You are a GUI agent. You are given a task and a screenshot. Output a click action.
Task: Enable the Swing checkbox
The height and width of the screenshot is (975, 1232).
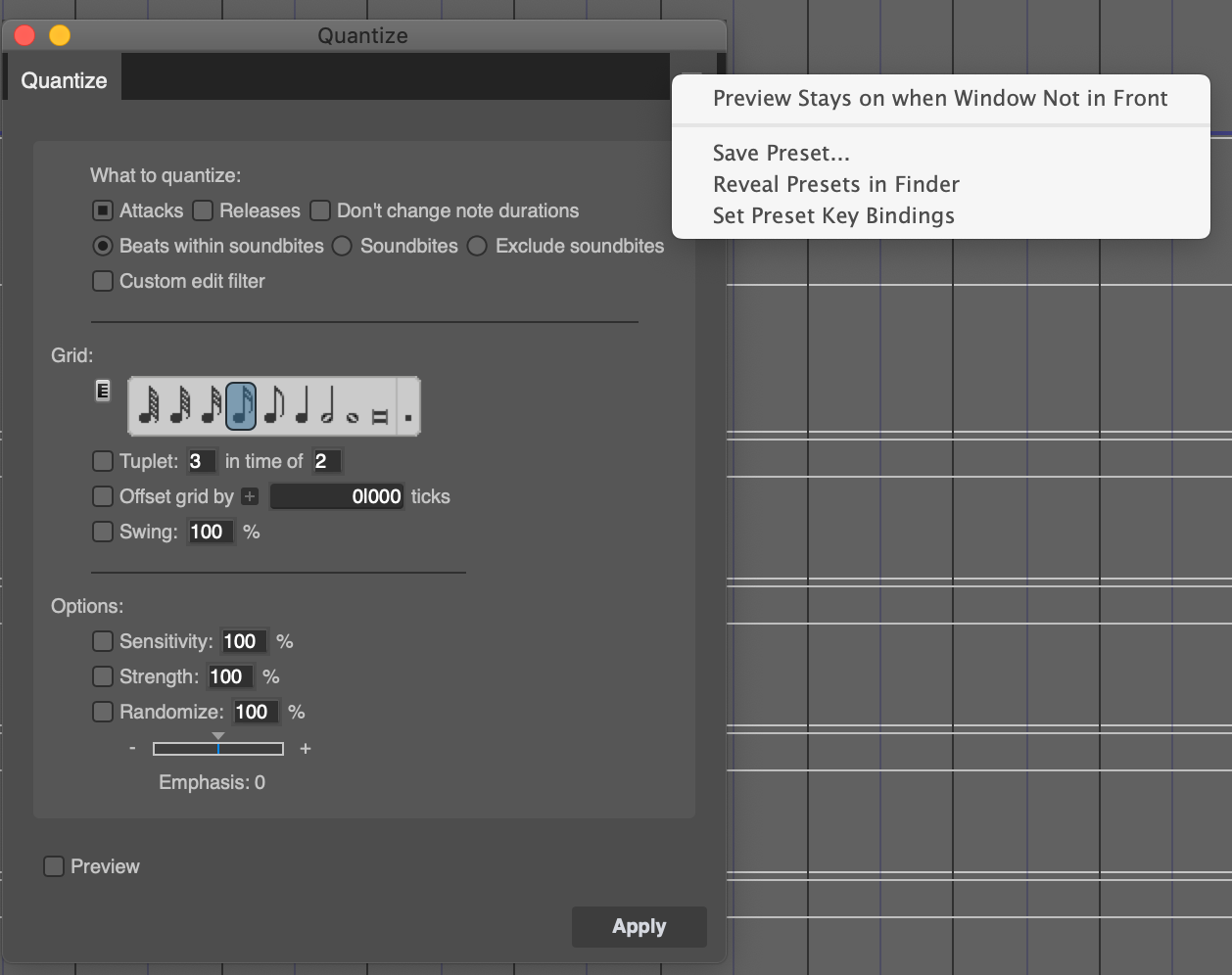pos(103,532)
